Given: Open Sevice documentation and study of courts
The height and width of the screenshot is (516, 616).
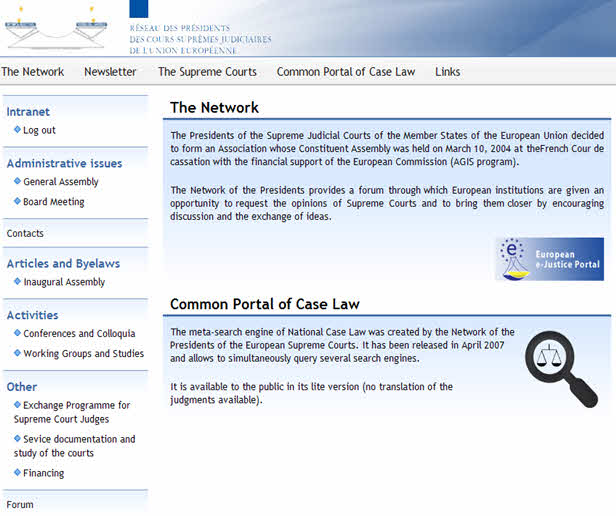Looking at the screenshot, I should [x=75, y=446].
